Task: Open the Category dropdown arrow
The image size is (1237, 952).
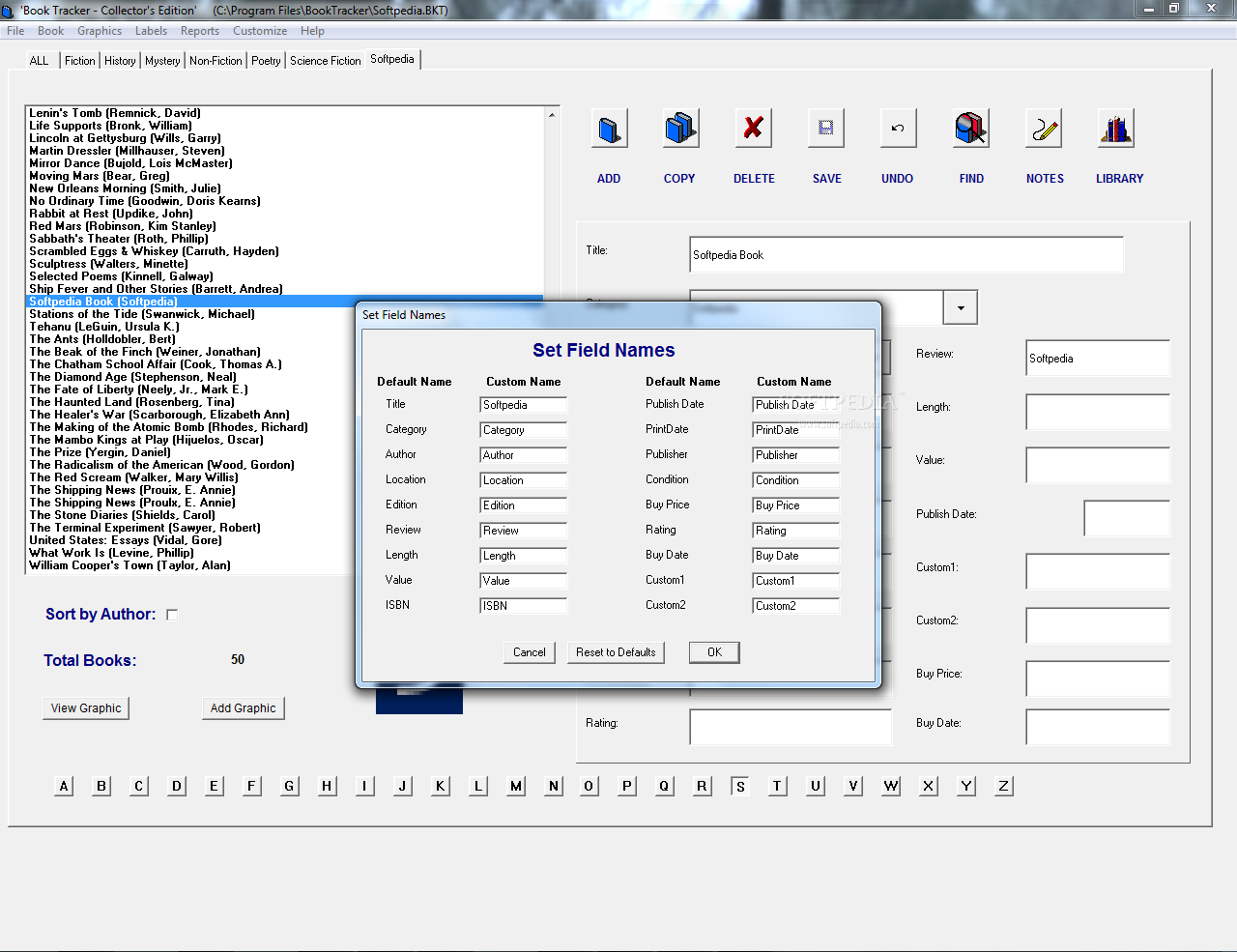Action: point(961,306)
